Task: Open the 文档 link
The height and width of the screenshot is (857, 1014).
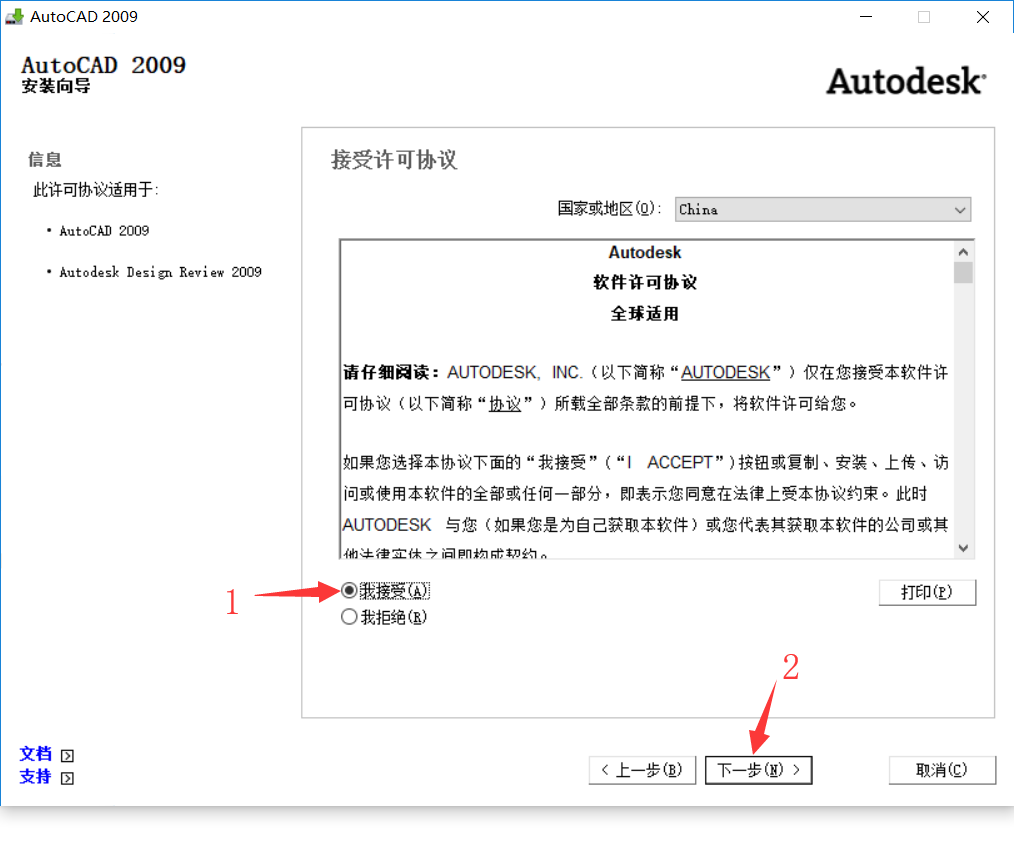Action: pos(35,754)
